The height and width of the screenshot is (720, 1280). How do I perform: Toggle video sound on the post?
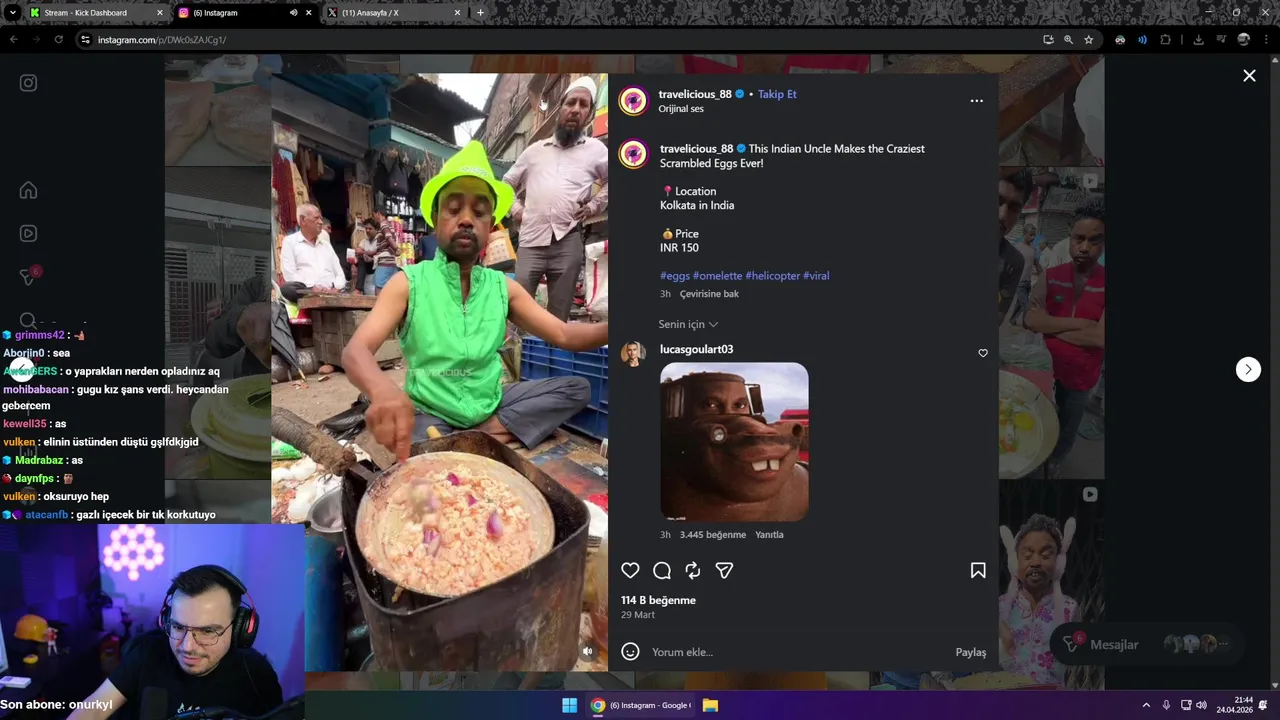tap(588, 651)
